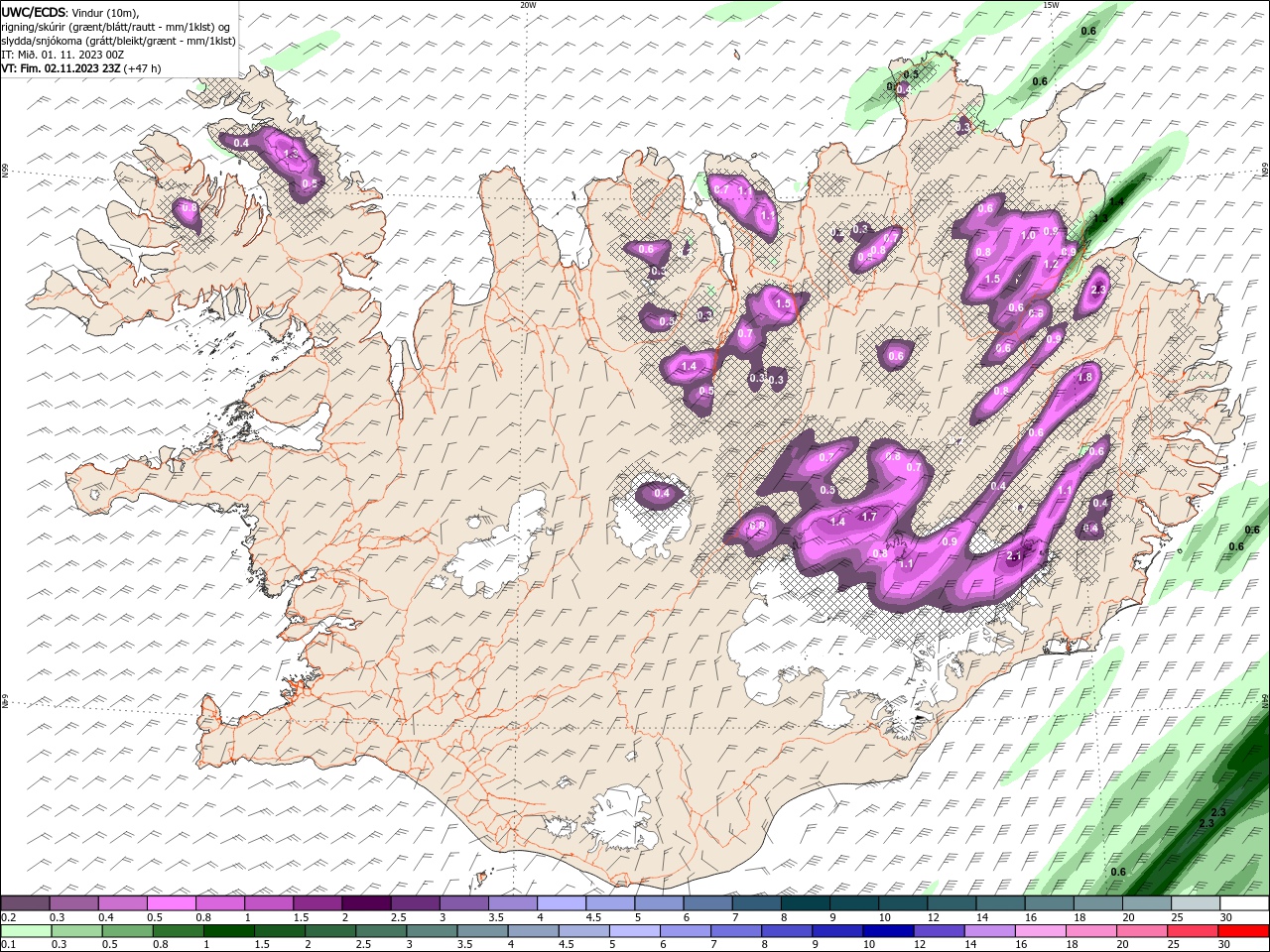Click the "1.8" snowfall value on the map
The width and height of the screenshot is (1270, 952).
pyautogui.click(x=1084, y=377)
